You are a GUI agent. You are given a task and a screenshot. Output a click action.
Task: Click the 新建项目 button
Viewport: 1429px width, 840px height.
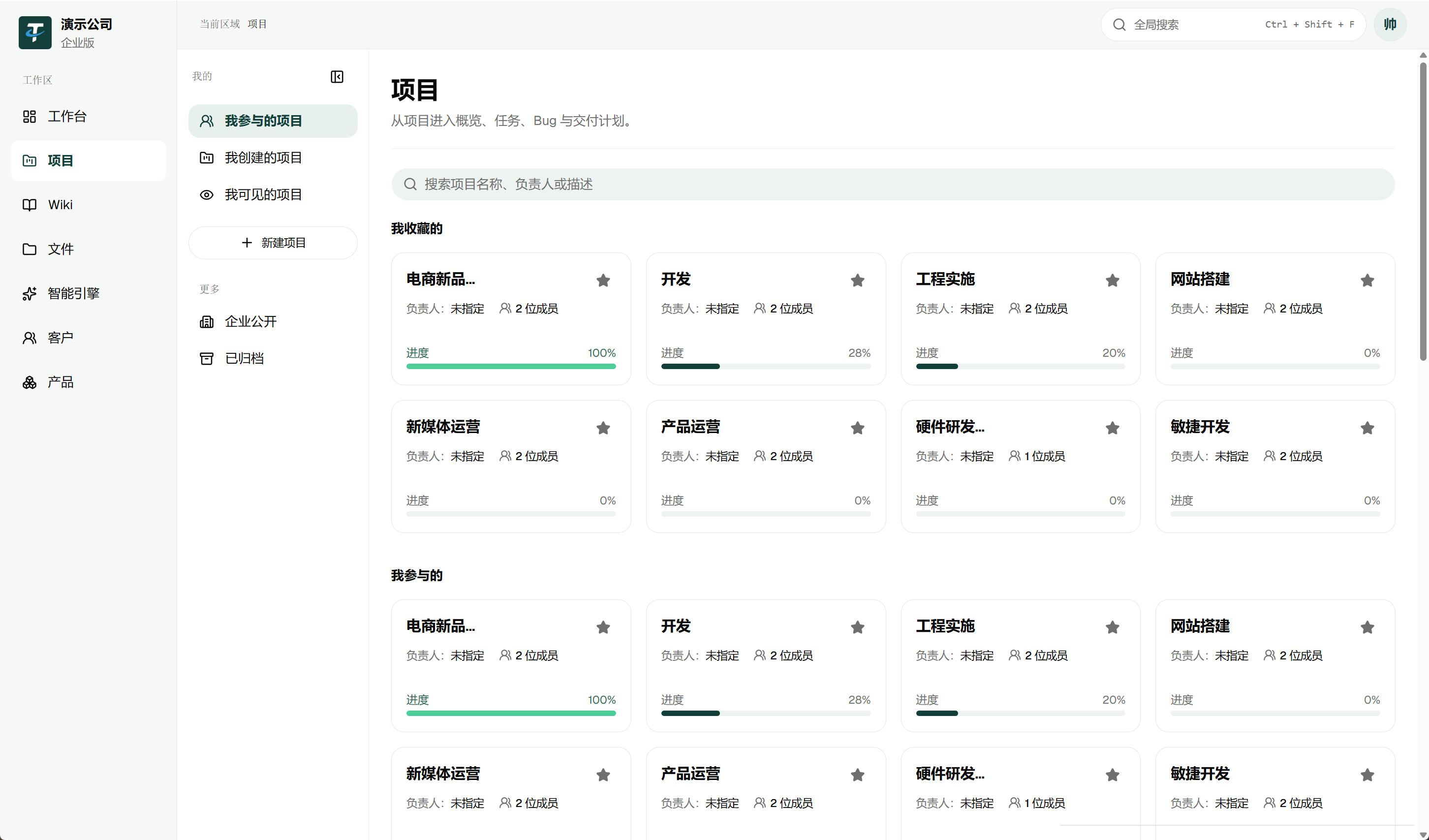point(273,243)
